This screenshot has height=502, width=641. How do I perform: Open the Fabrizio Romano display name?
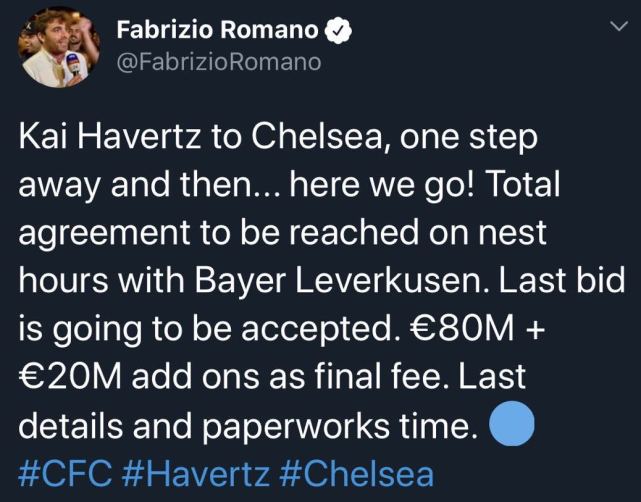coord(217,30)
